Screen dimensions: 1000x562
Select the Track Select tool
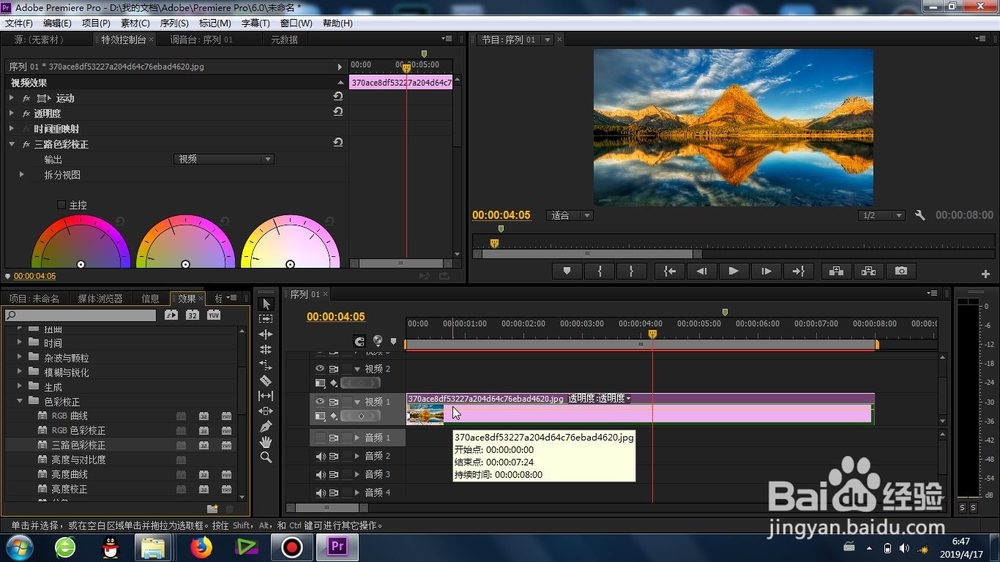pos(266,319)
